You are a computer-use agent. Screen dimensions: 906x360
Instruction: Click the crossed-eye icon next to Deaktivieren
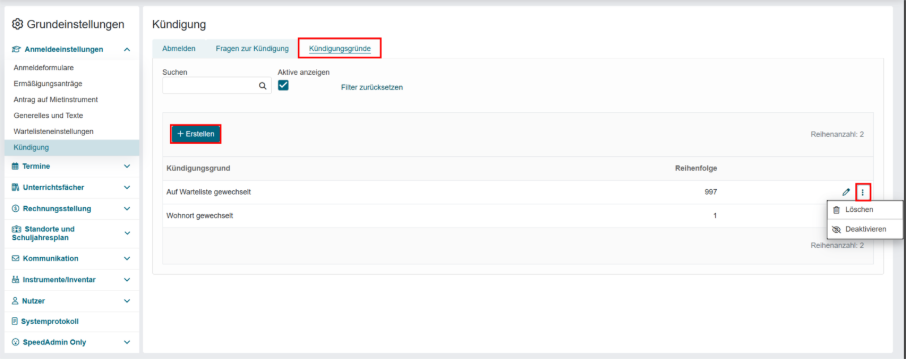836,229
